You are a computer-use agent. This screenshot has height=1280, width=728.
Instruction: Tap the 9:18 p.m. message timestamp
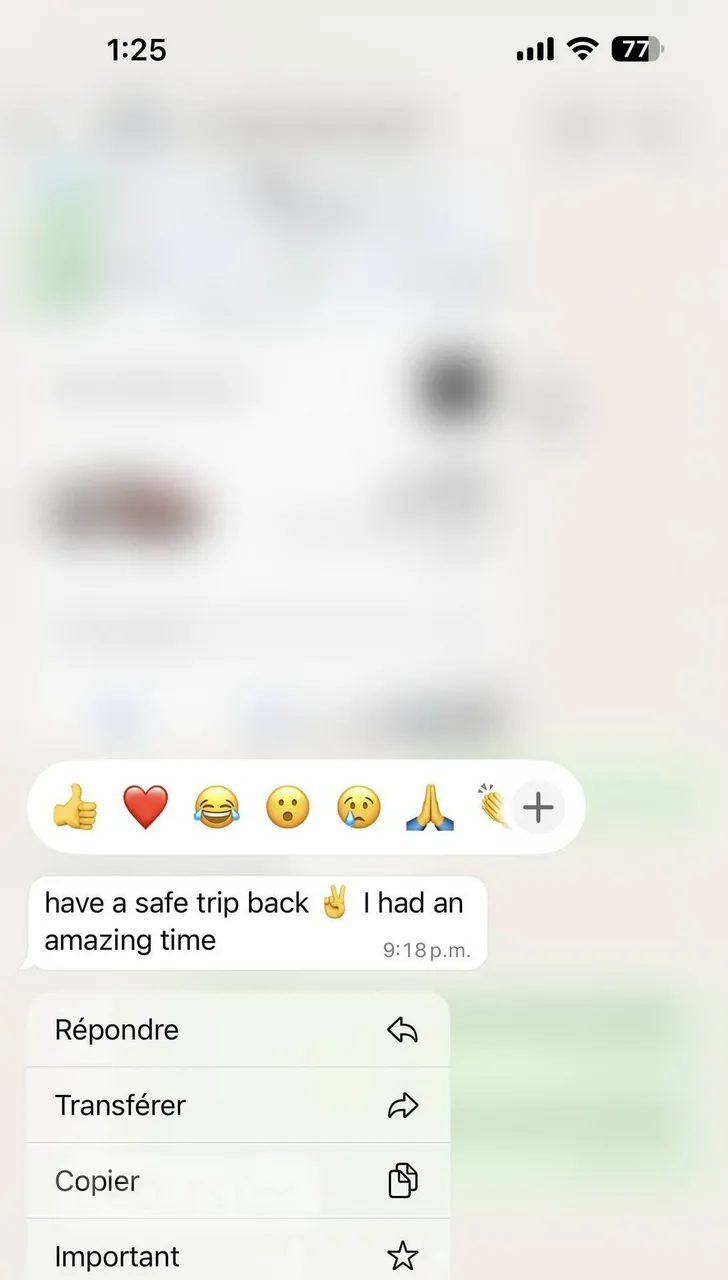426,950
